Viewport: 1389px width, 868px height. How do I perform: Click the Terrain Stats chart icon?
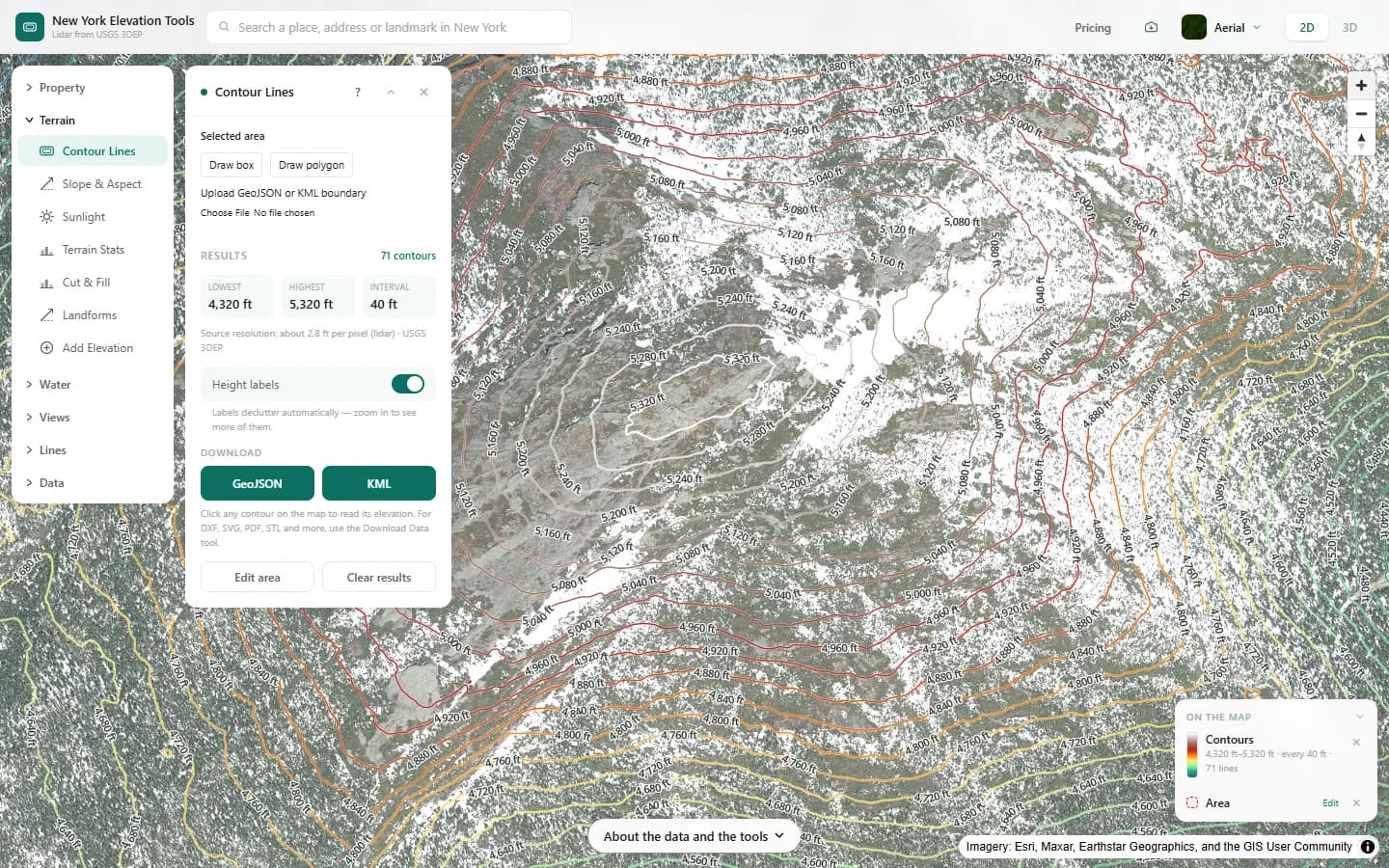coord(46,250)
